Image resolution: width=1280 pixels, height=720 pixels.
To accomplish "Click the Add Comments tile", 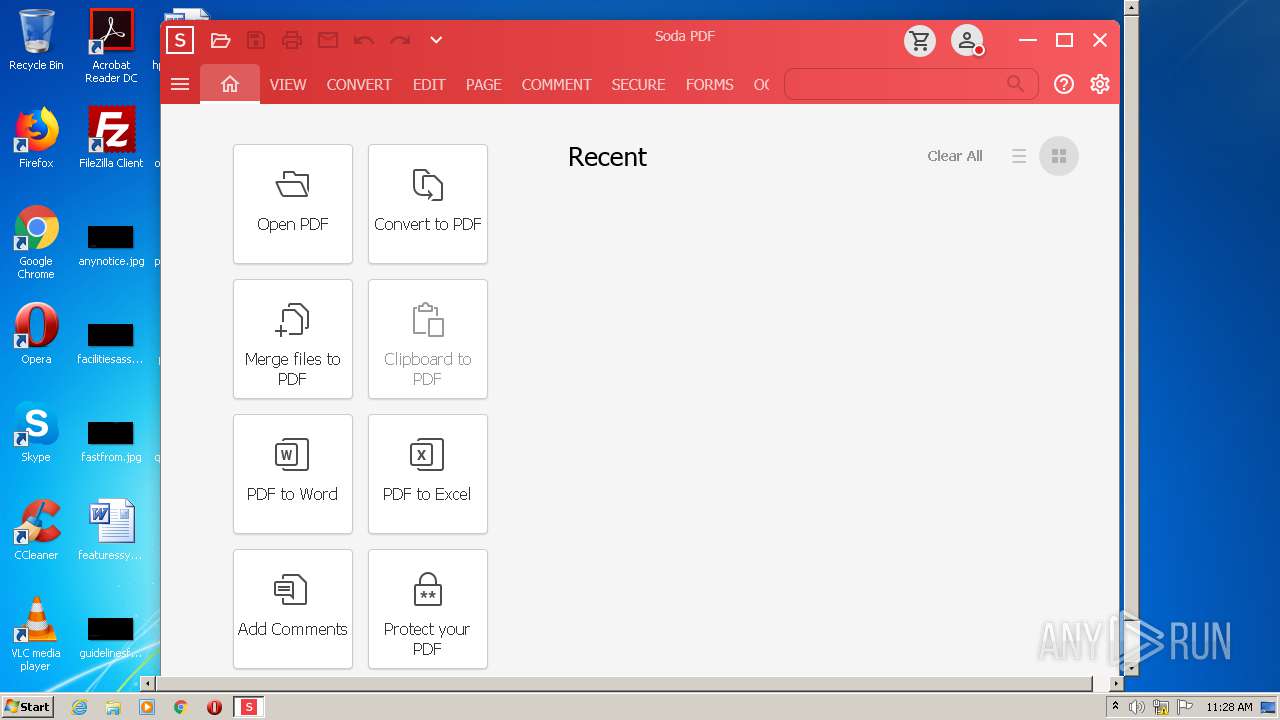I will click(293, 609).
